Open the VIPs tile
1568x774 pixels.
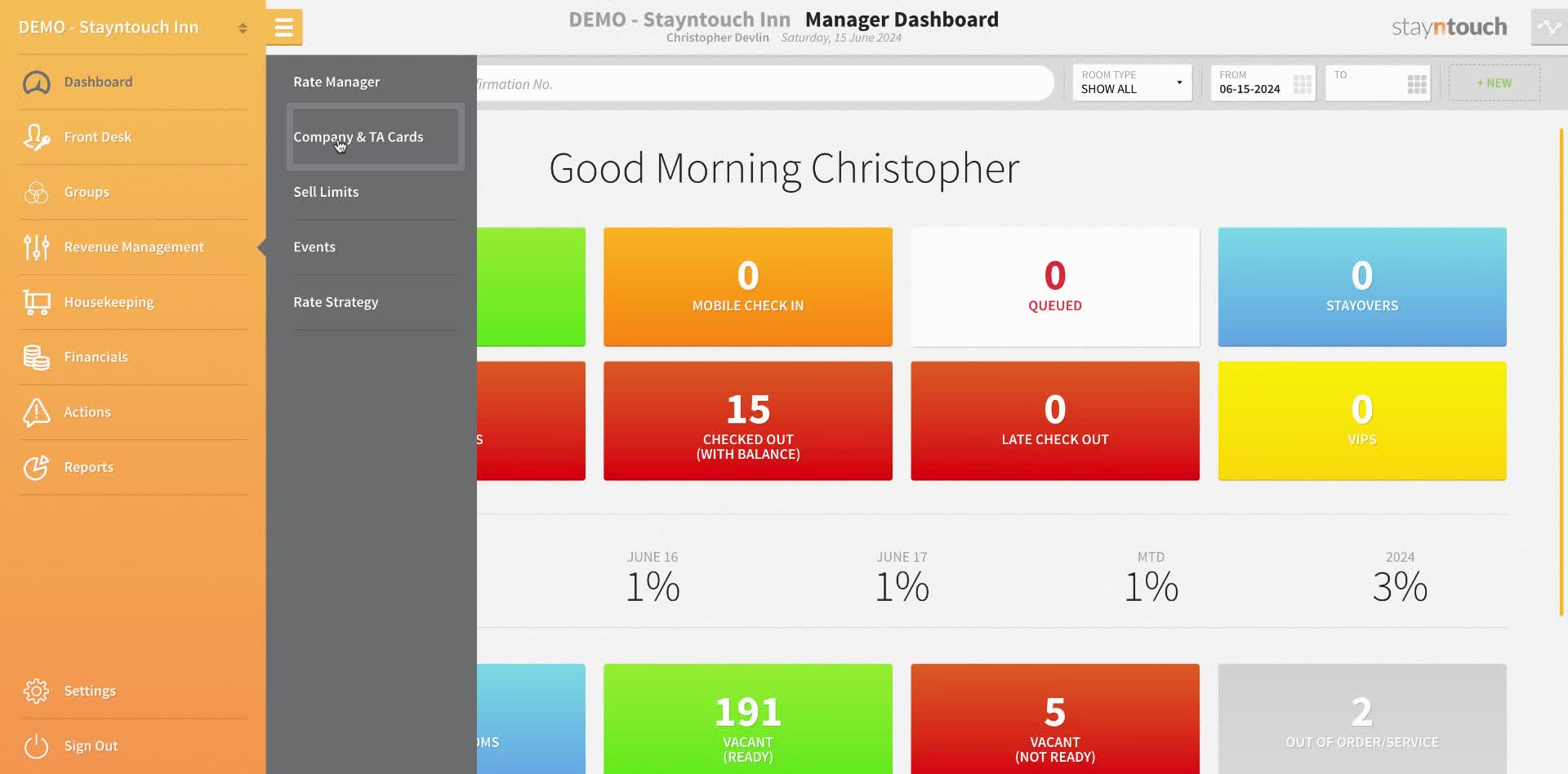[1362, 421]
